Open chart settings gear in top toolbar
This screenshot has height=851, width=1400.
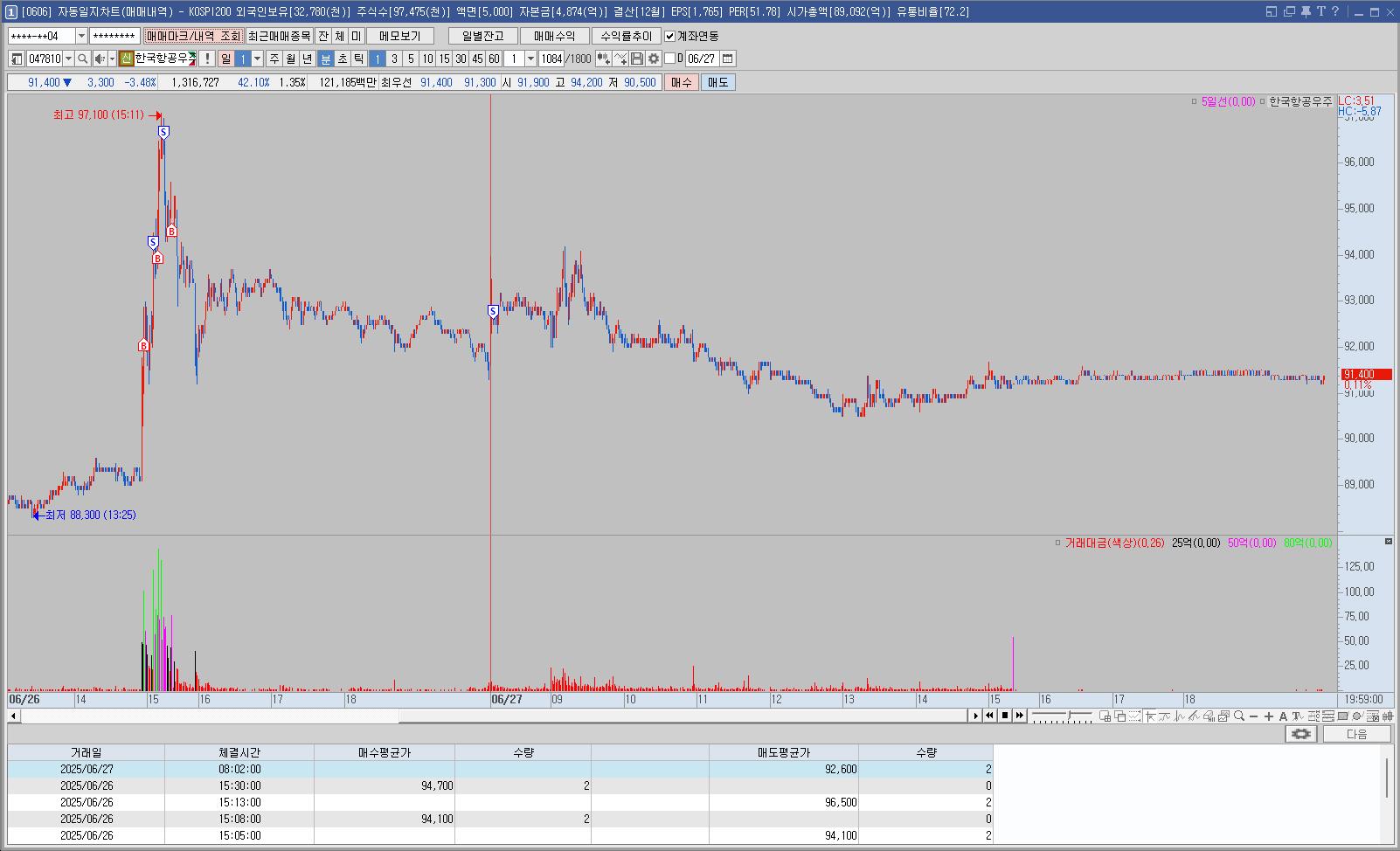(x=654, y=59)
